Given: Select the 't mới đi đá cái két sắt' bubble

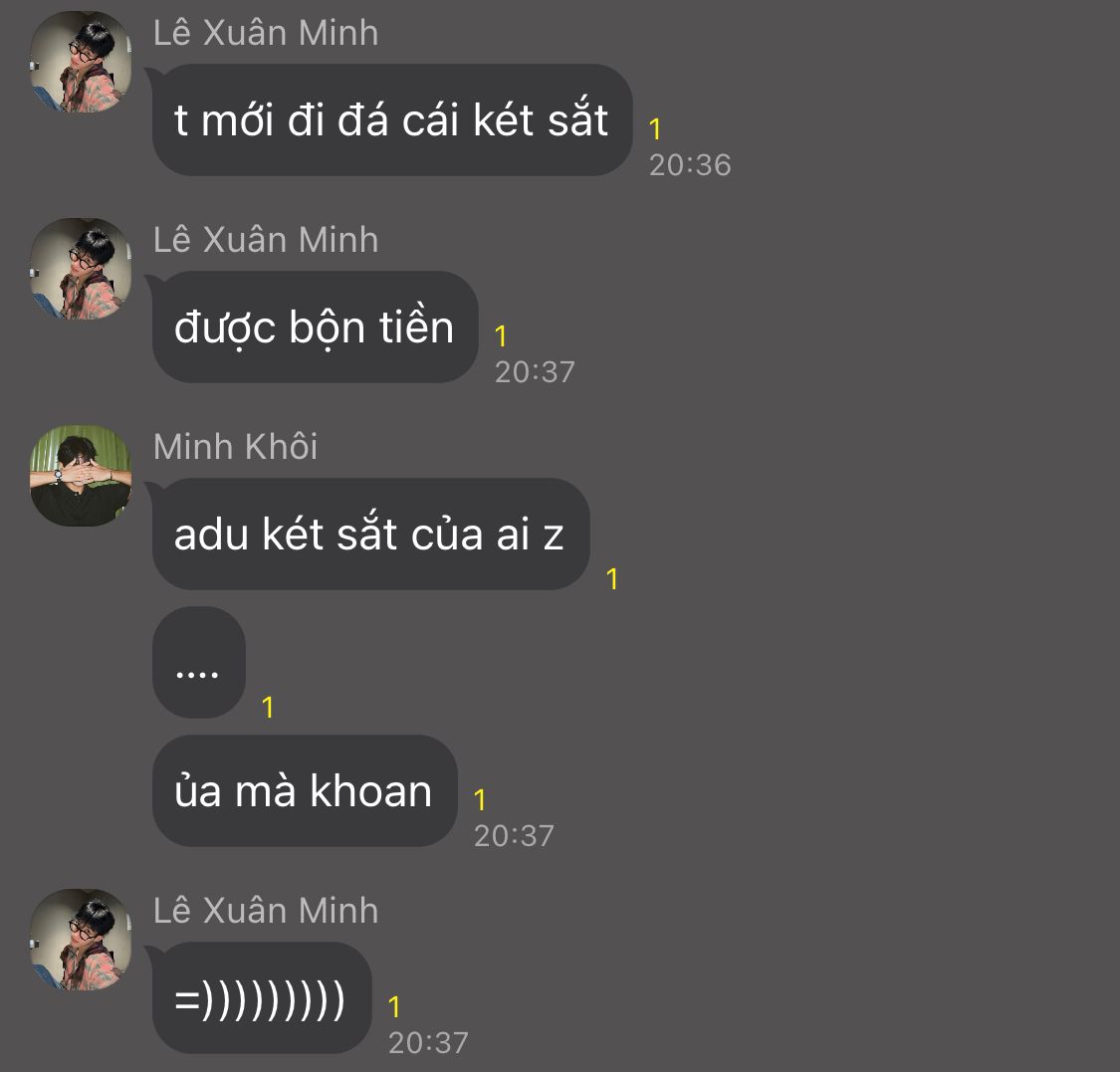Looking at the screenshot, I should 391,120.
